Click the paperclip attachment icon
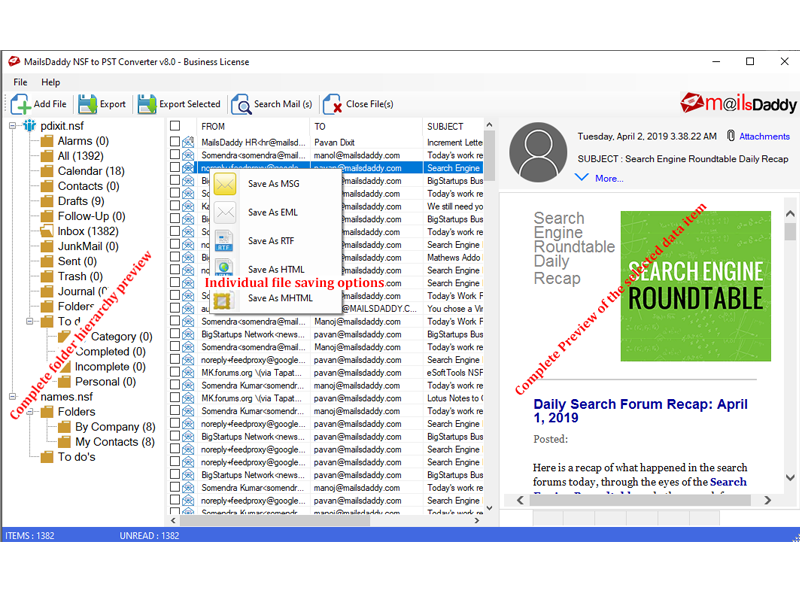This screenshot has height=600, width=800. click(731, 136)
